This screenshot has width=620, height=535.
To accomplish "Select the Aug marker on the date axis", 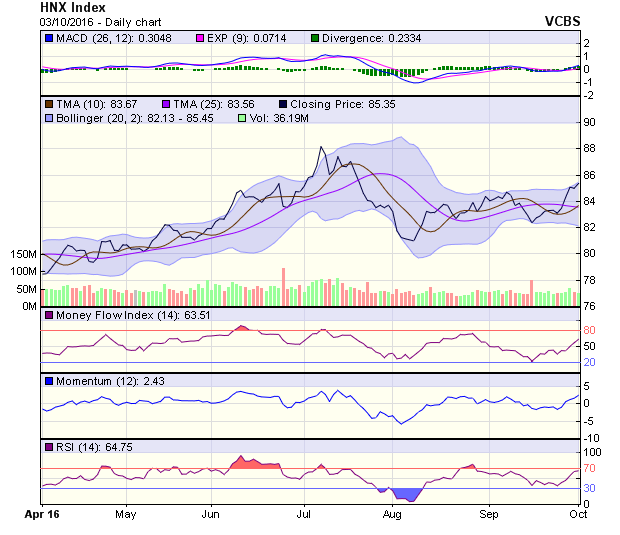I will click(x=392, y=513).
